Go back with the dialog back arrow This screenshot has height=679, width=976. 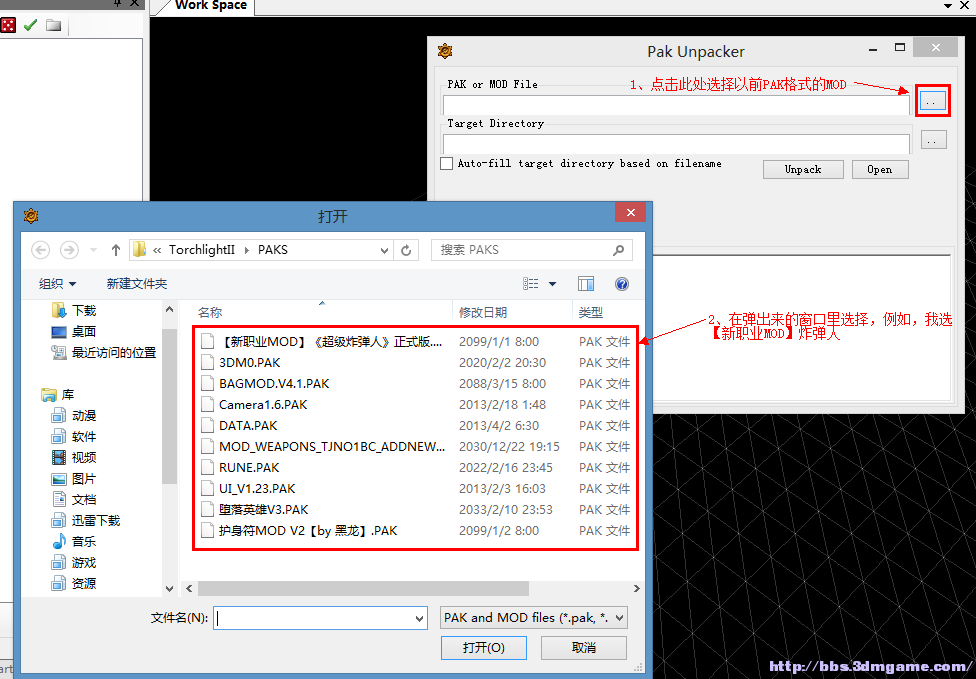coord(40,250)
